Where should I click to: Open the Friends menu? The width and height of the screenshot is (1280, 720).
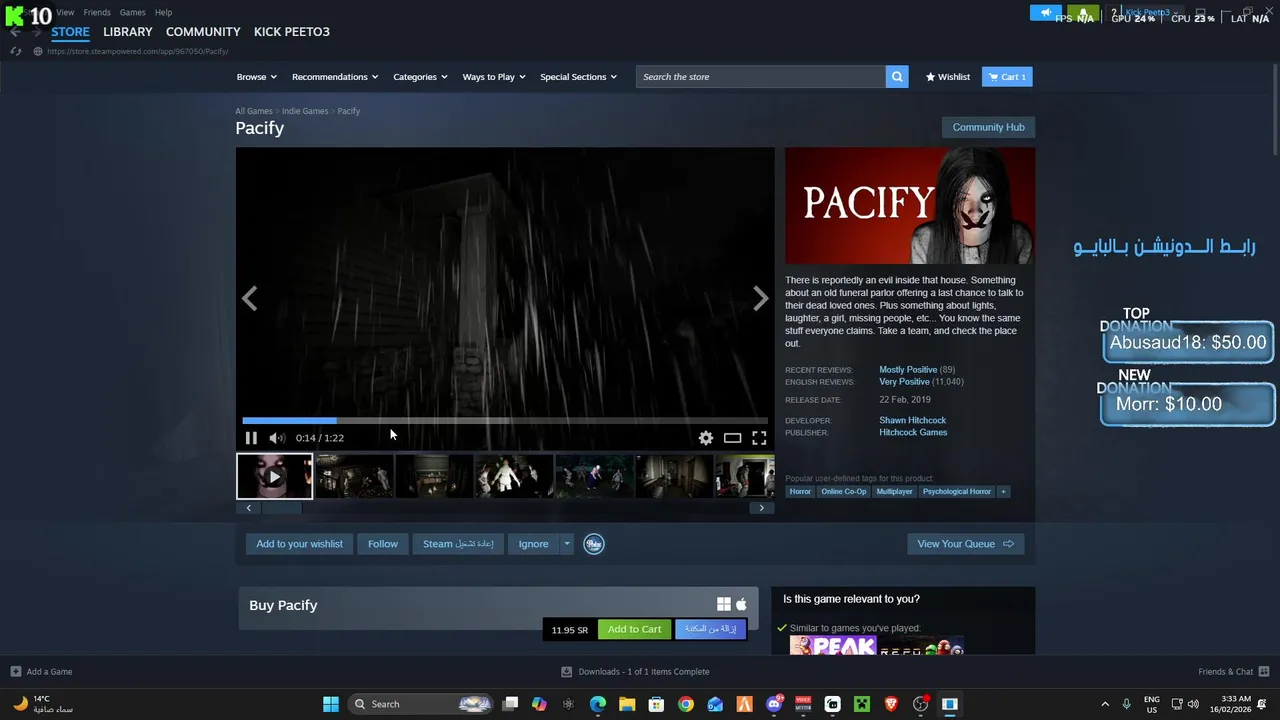click(x=97, y=12)
